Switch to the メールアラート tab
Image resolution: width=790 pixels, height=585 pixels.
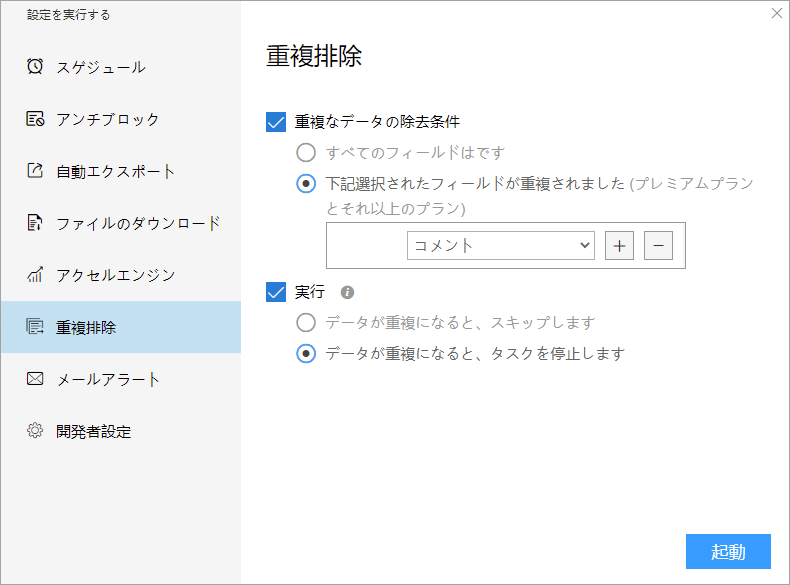coord(108,379)
